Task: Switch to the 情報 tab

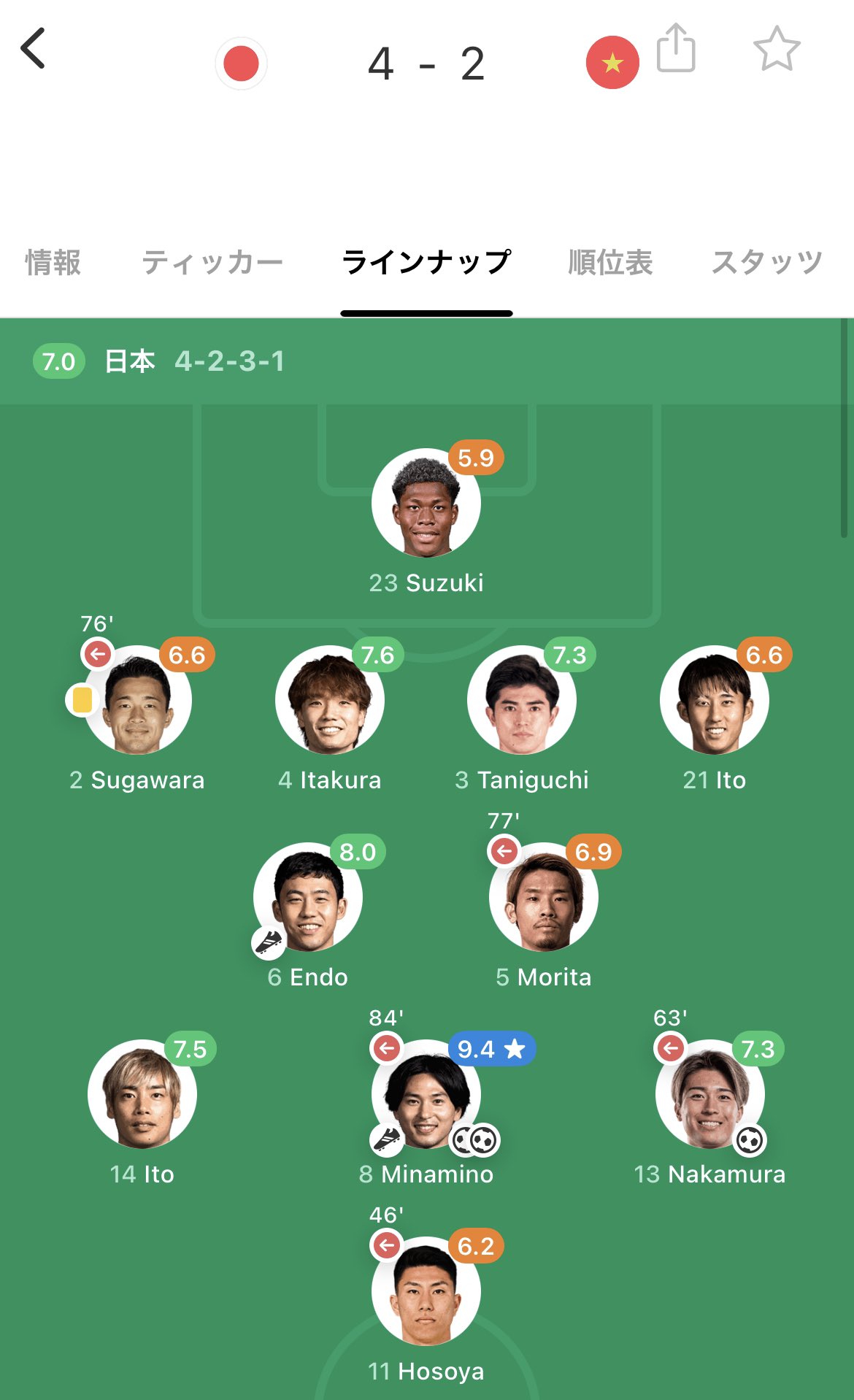Action: (x=53, y=262)
